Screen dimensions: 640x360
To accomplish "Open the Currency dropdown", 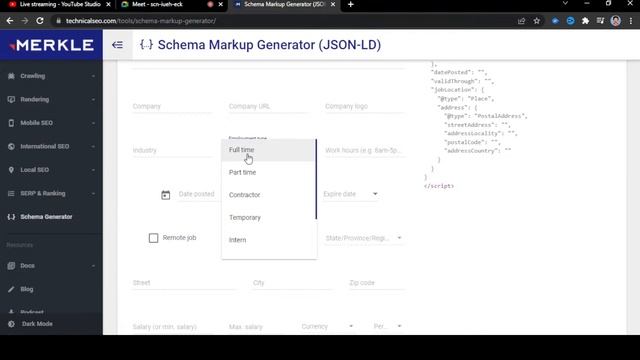I will point(327,327).
